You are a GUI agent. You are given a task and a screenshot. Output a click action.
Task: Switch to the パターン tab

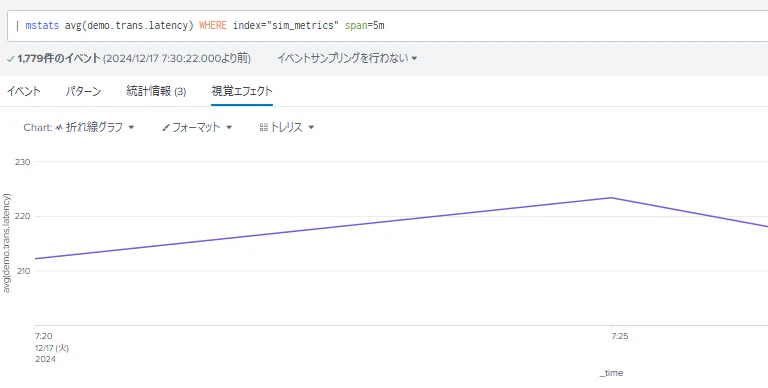[83, 91]
